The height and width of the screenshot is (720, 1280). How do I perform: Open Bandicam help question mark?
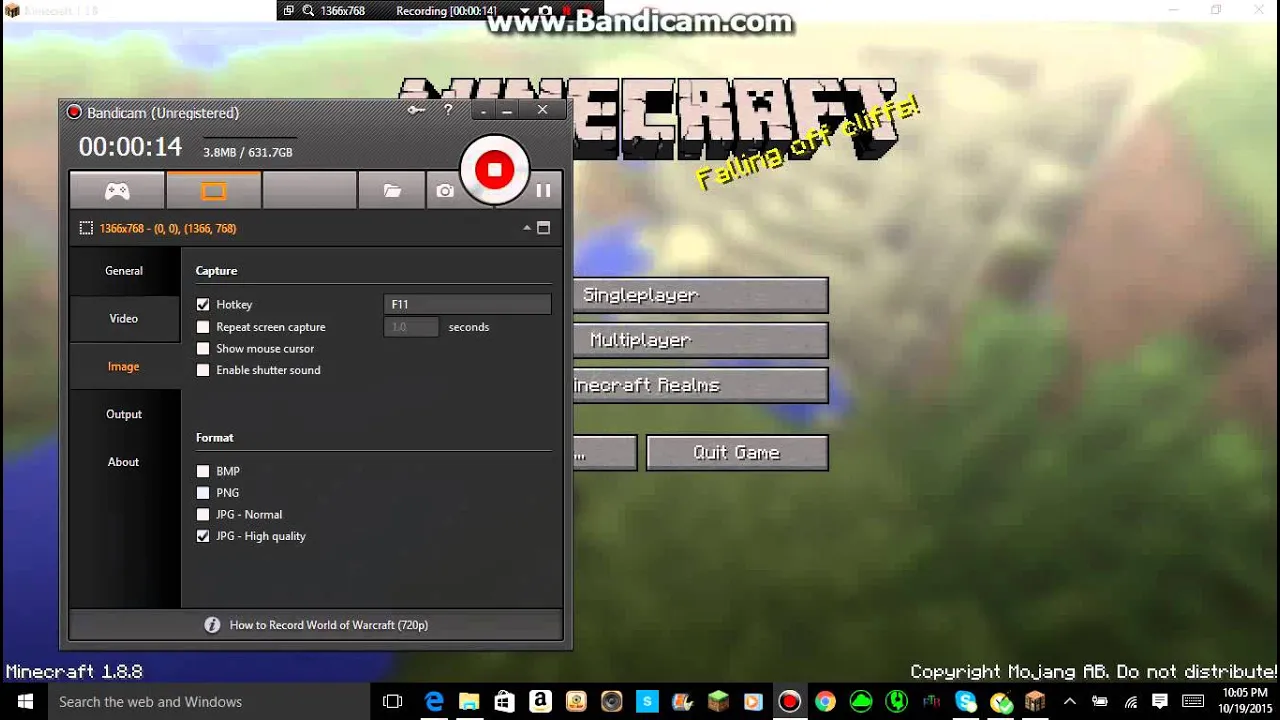(448, 110)
